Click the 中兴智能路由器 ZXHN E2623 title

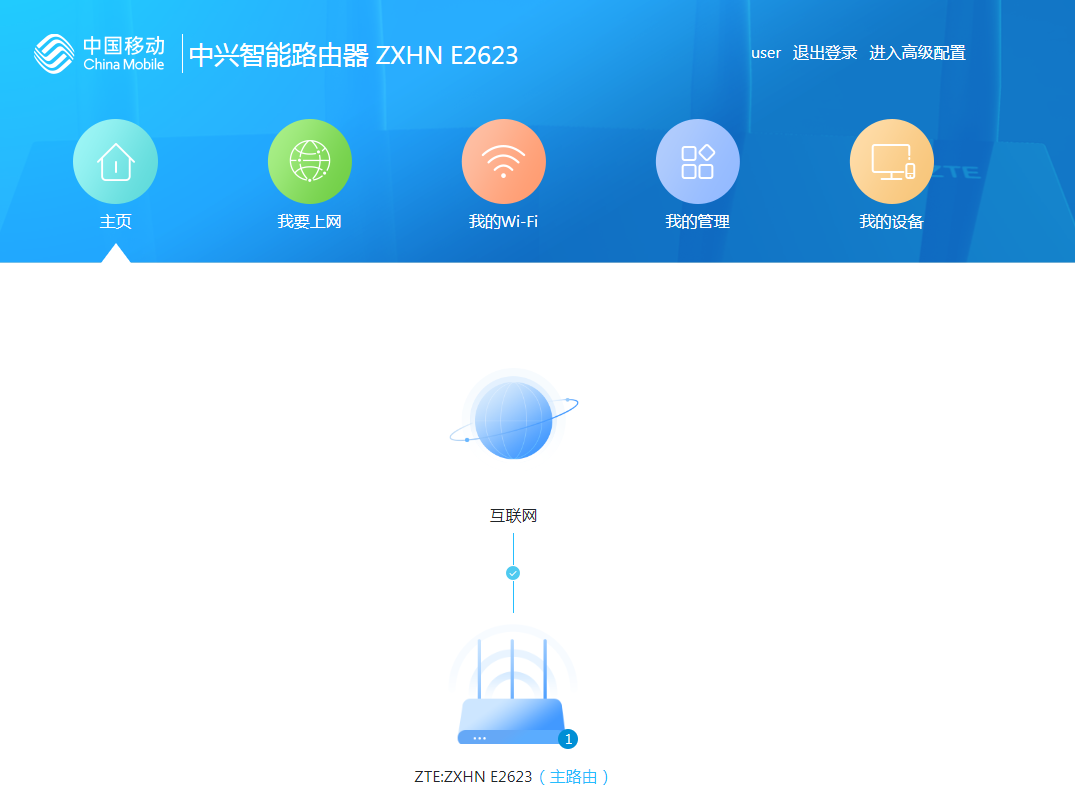point(354,55)
